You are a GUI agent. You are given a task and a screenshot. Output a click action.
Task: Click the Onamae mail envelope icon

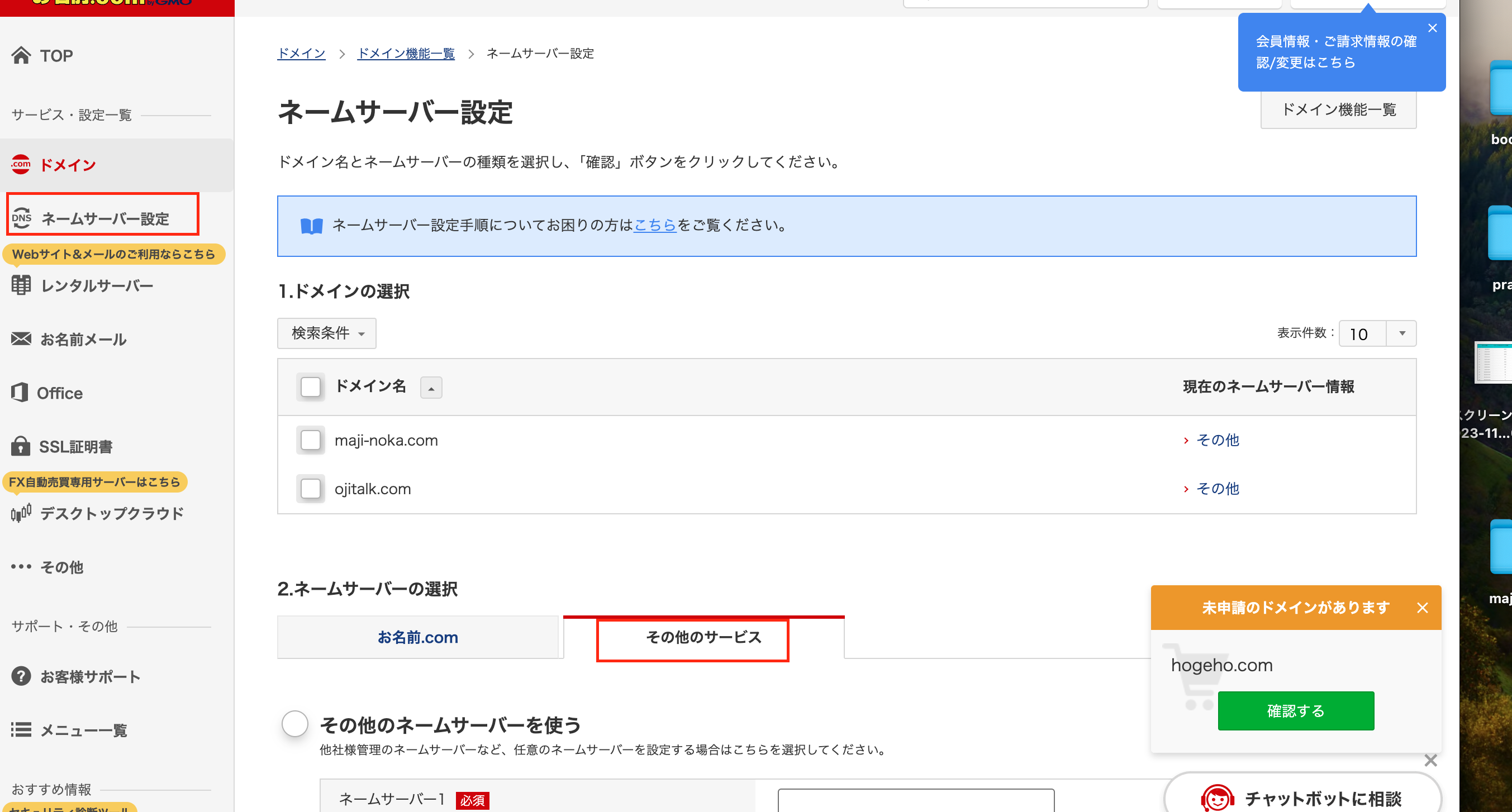[21, 339]
